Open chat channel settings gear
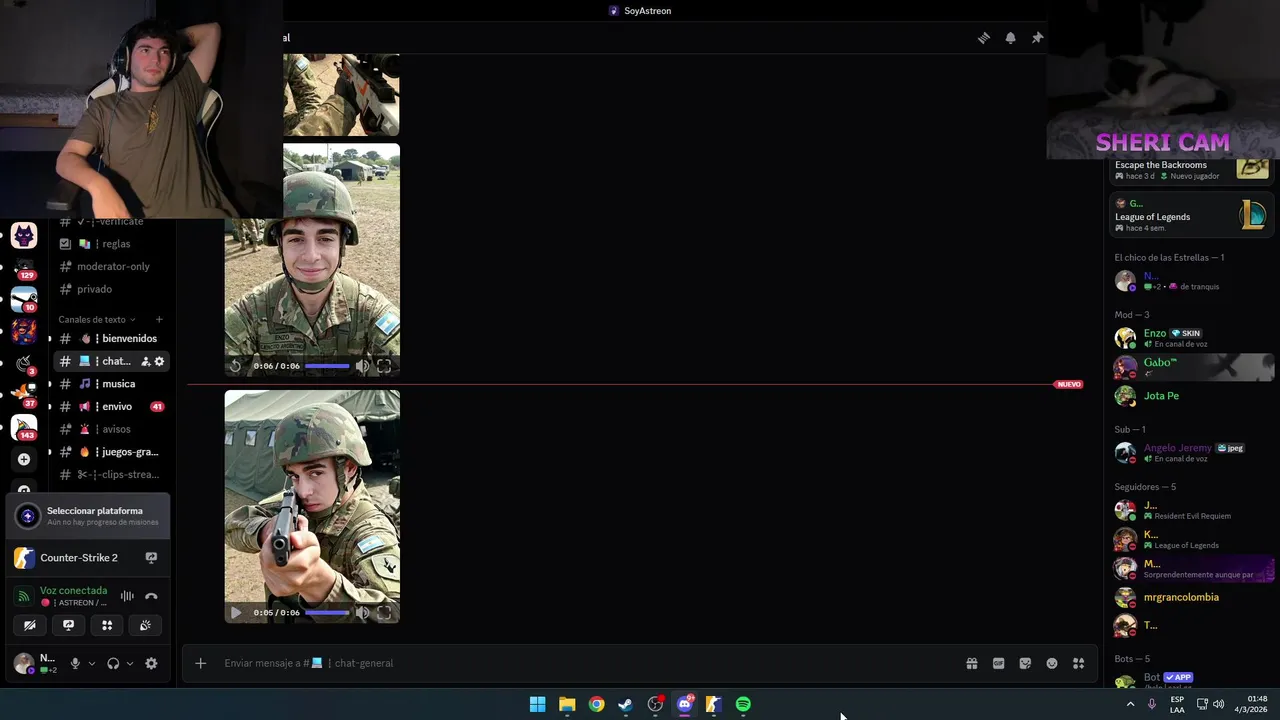 click(x=159, y=361)
